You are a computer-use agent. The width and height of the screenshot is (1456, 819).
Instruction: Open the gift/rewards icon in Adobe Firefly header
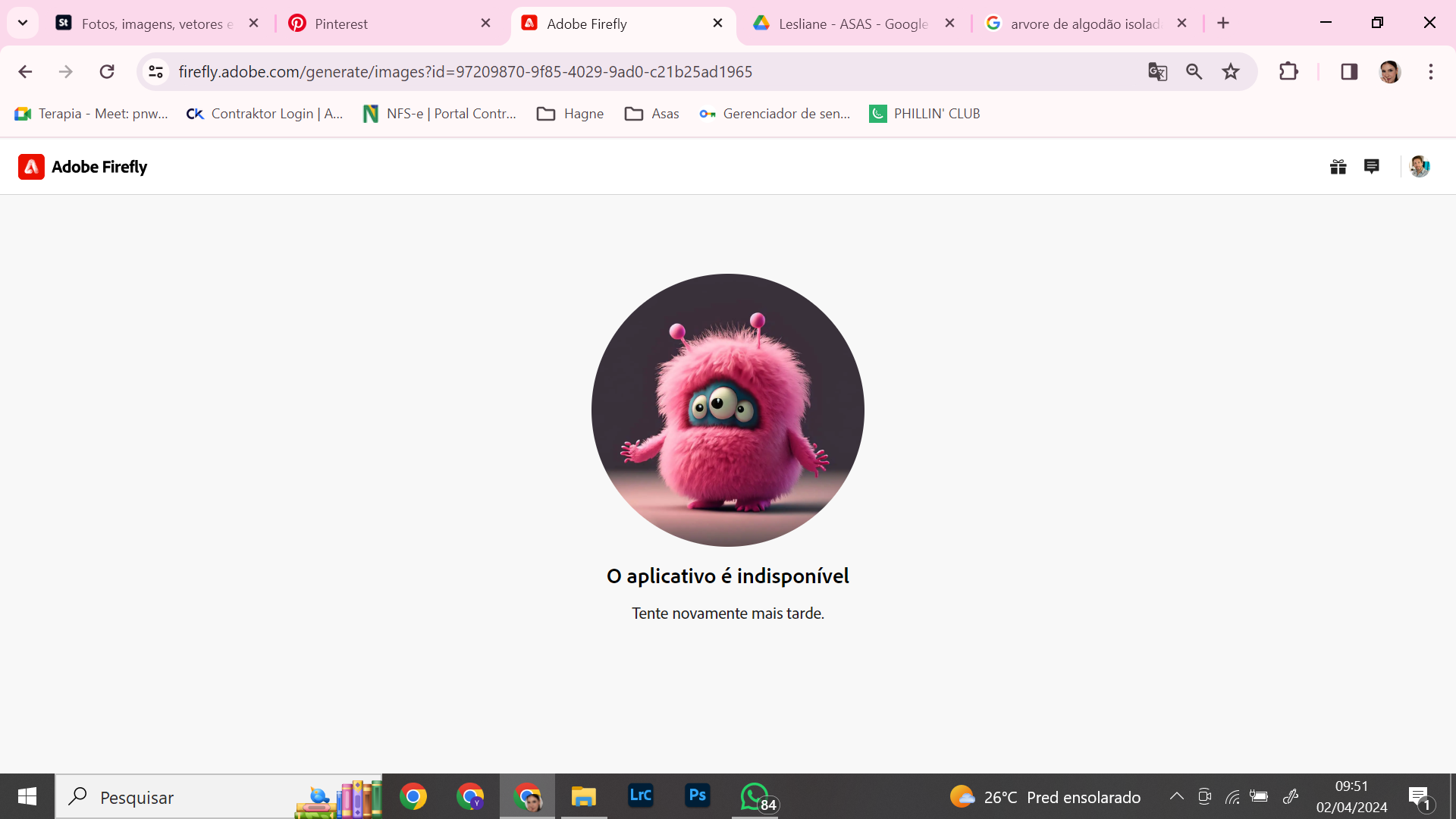(1338, 166)
